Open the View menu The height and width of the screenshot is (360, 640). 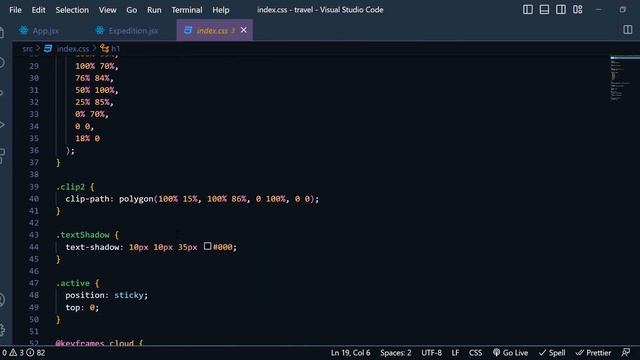click(x=107, y=10)
